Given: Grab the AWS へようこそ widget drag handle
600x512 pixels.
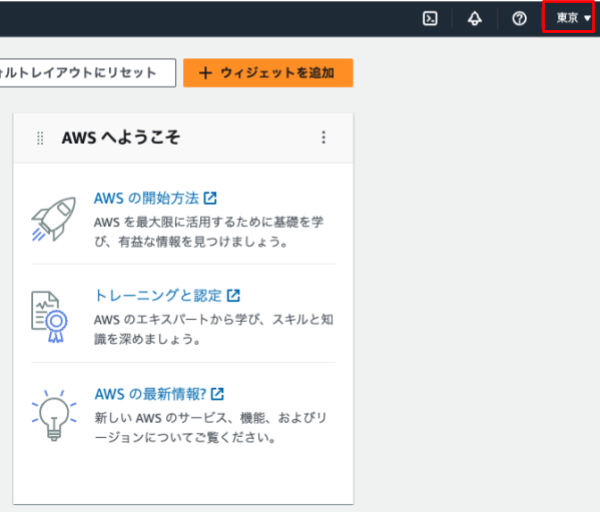Looking at the screenshot, I should pyautogui.click(x=40, y=138).
